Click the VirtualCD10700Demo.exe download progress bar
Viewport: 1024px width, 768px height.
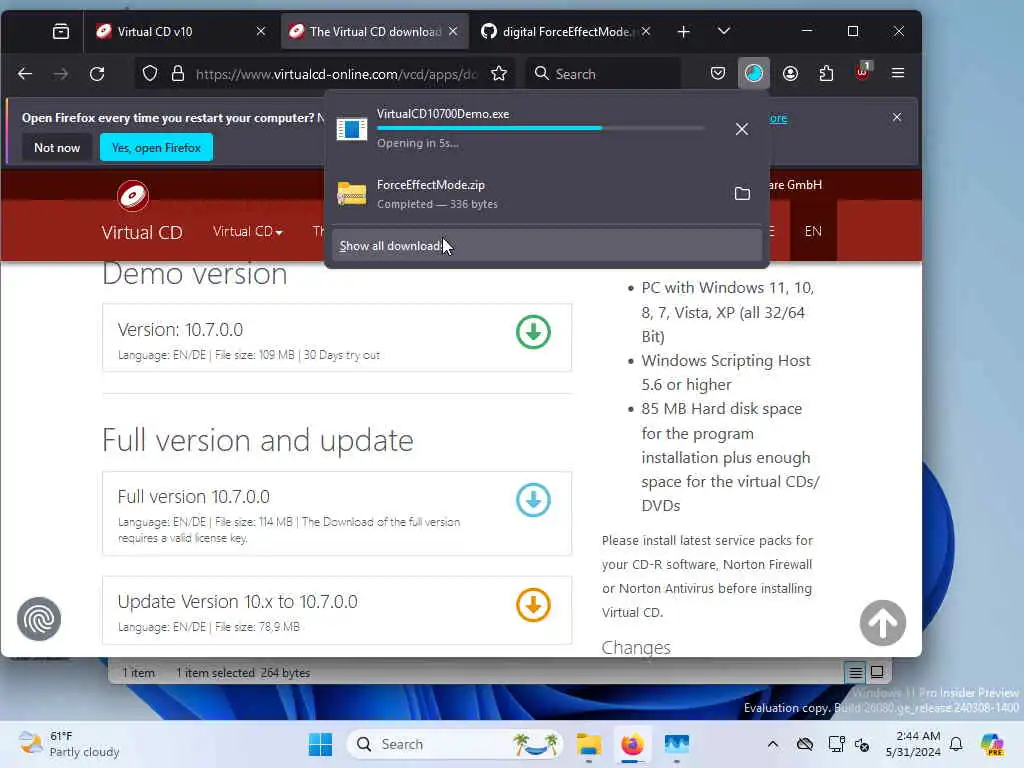[540, 129]
